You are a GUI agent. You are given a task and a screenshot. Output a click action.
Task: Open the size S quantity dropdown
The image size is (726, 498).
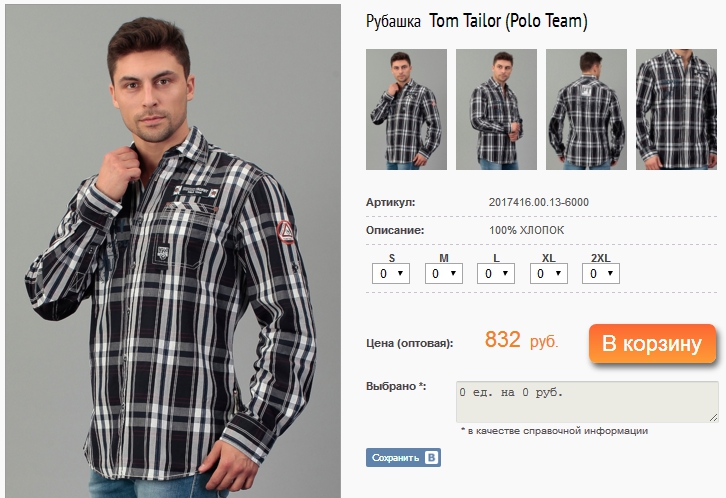tap(391, 273)
